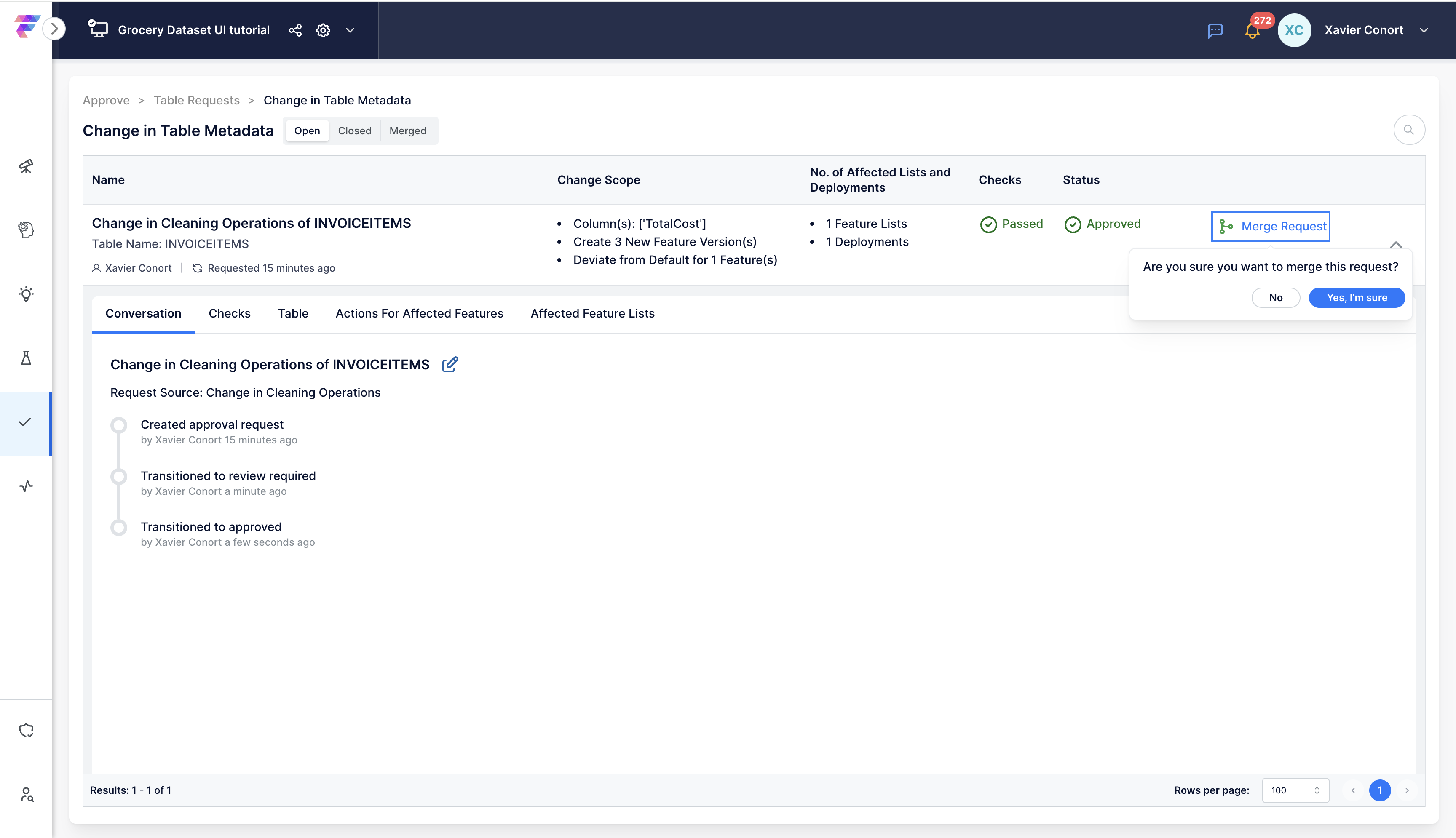The height and width of the screenshot is (838, 1456).
Task: Expand the sidebar with the arrow button
Action: pyautogui.click(x=54, y=28)
